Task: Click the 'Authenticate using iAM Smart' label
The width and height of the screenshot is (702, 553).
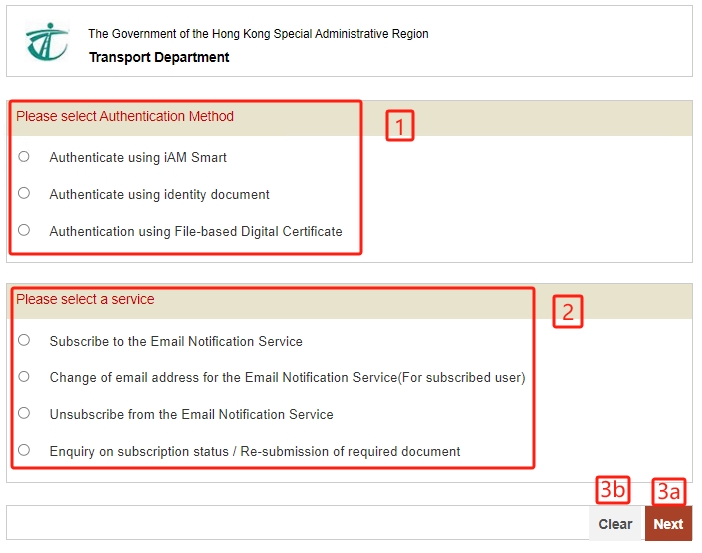Action: [x=138, y=158]
